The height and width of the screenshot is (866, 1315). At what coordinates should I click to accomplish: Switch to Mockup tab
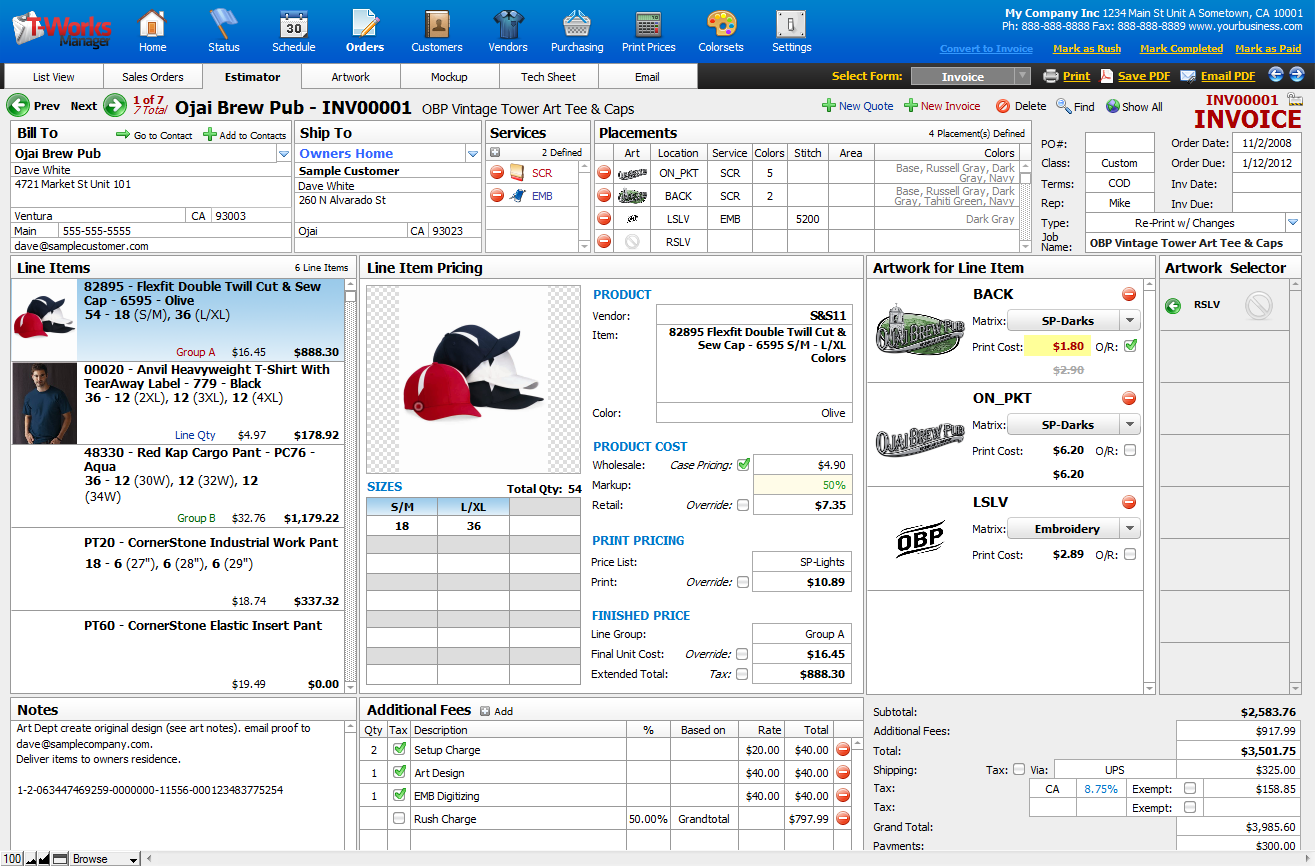coord(450,77)
